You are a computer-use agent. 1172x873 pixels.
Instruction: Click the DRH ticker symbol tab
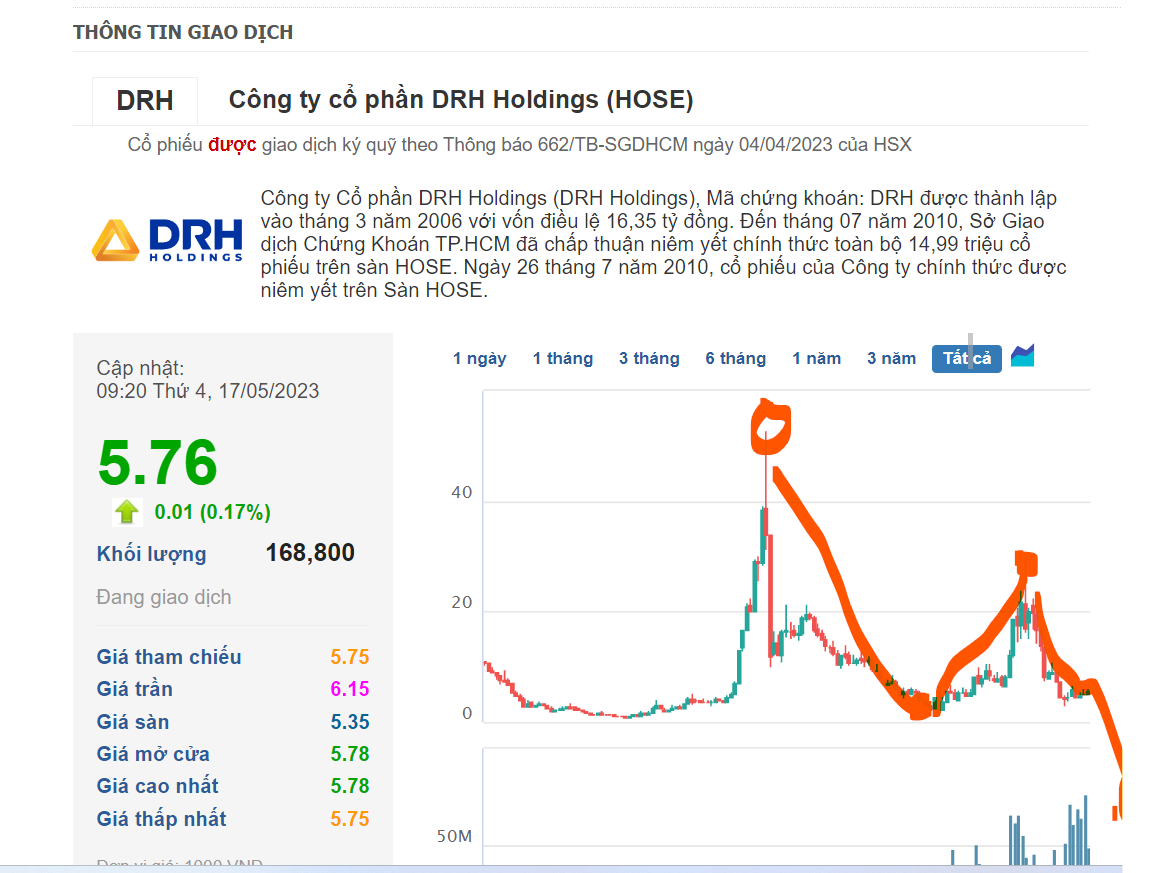(x=145, y=101)
